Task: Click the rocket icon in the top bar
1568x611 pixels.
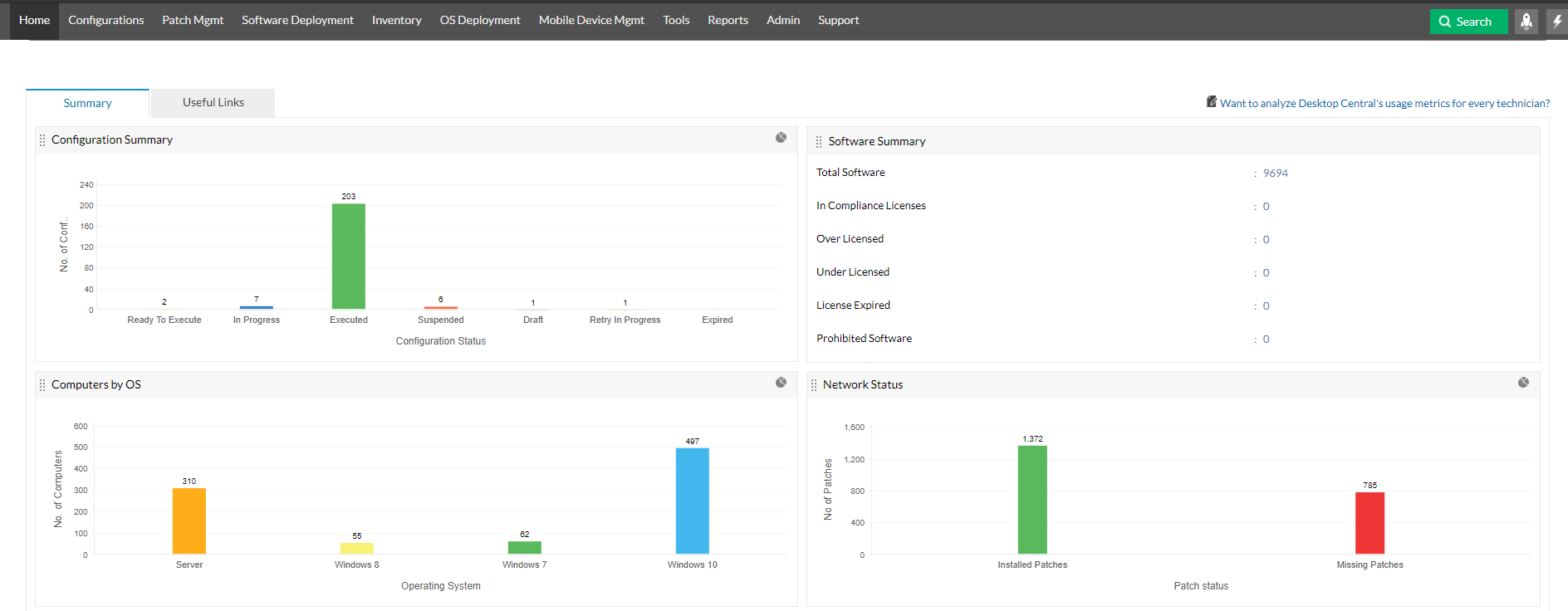Action: pos(1526,22)
